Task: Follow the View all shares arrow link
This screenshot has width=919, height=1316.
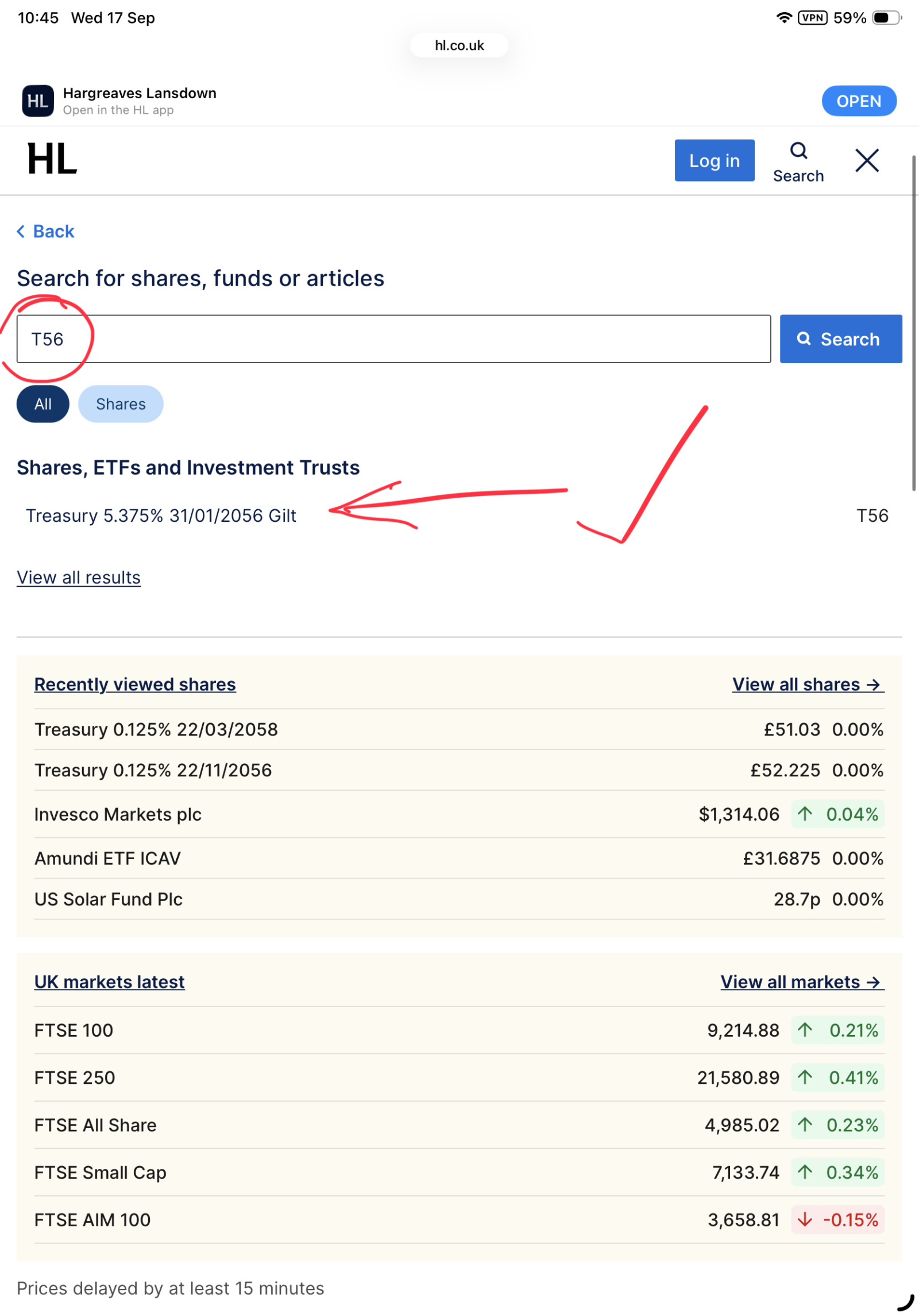Action: coord(807,684)
